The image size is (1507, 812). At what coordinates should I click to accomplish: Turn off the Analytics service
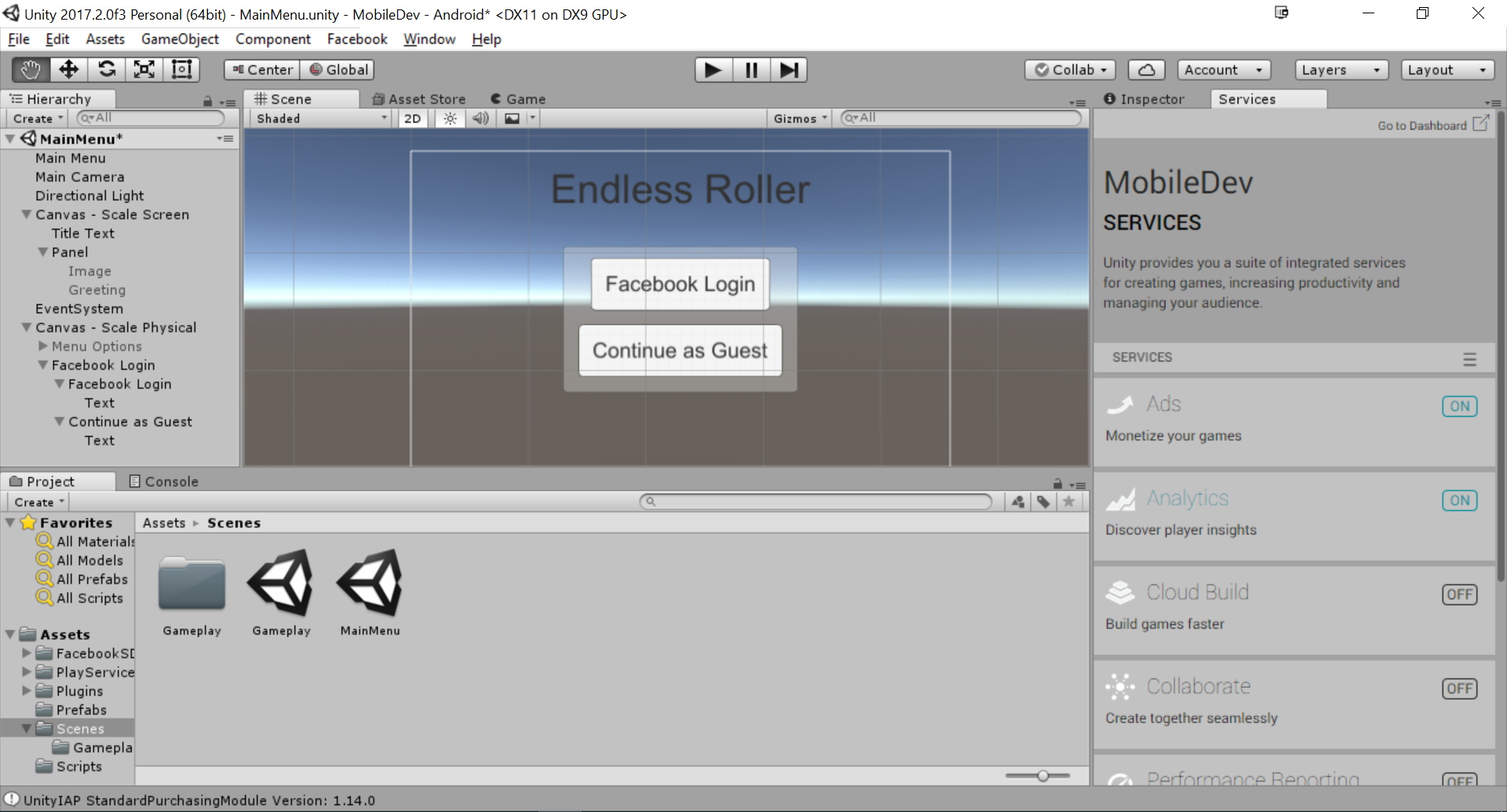pyautogui.click(x=1459, y=501)
